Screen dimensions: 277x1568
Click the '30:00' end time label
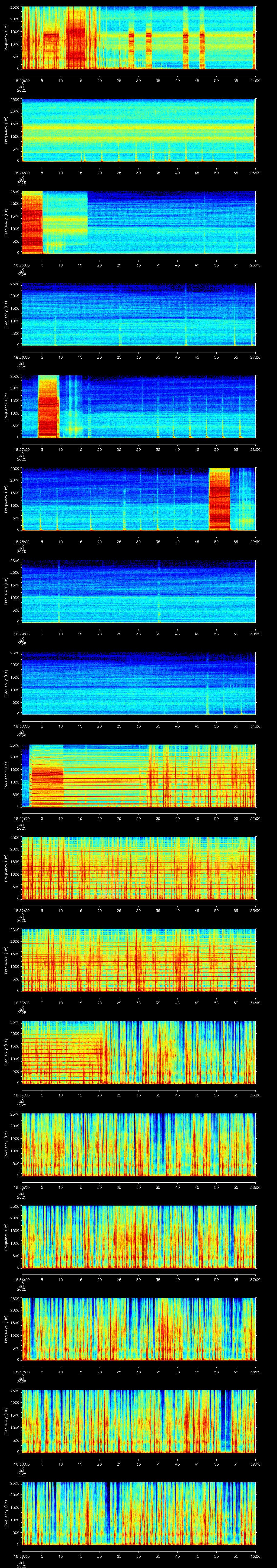coord(256,634)
